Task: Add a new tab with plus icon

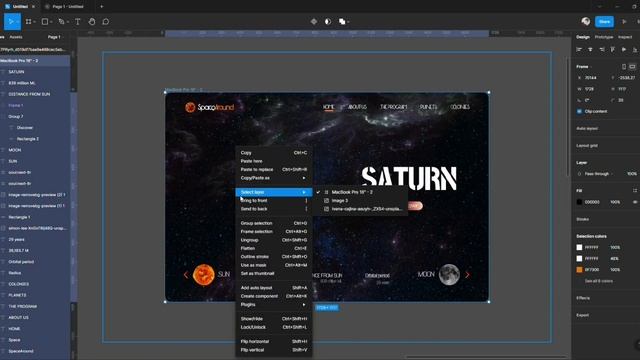Action: tap(102, 7)
